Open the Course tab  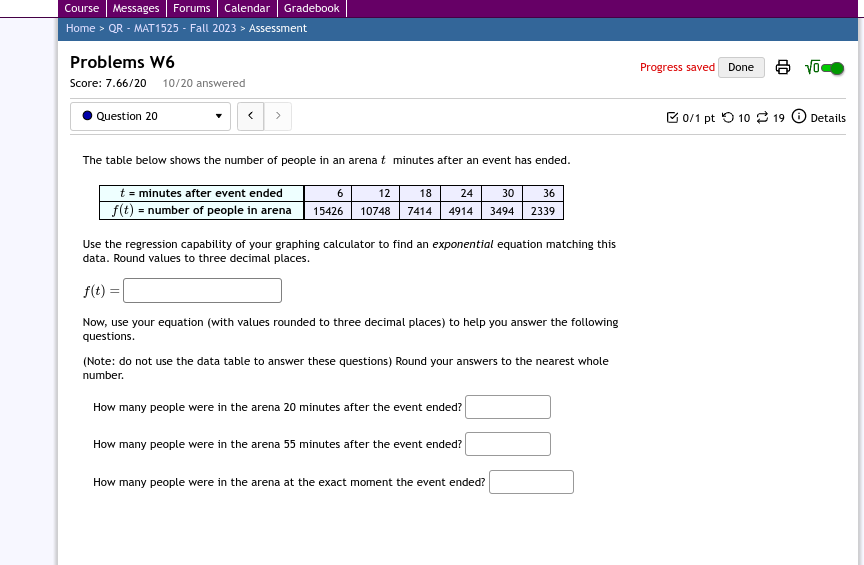coord(82,8)
